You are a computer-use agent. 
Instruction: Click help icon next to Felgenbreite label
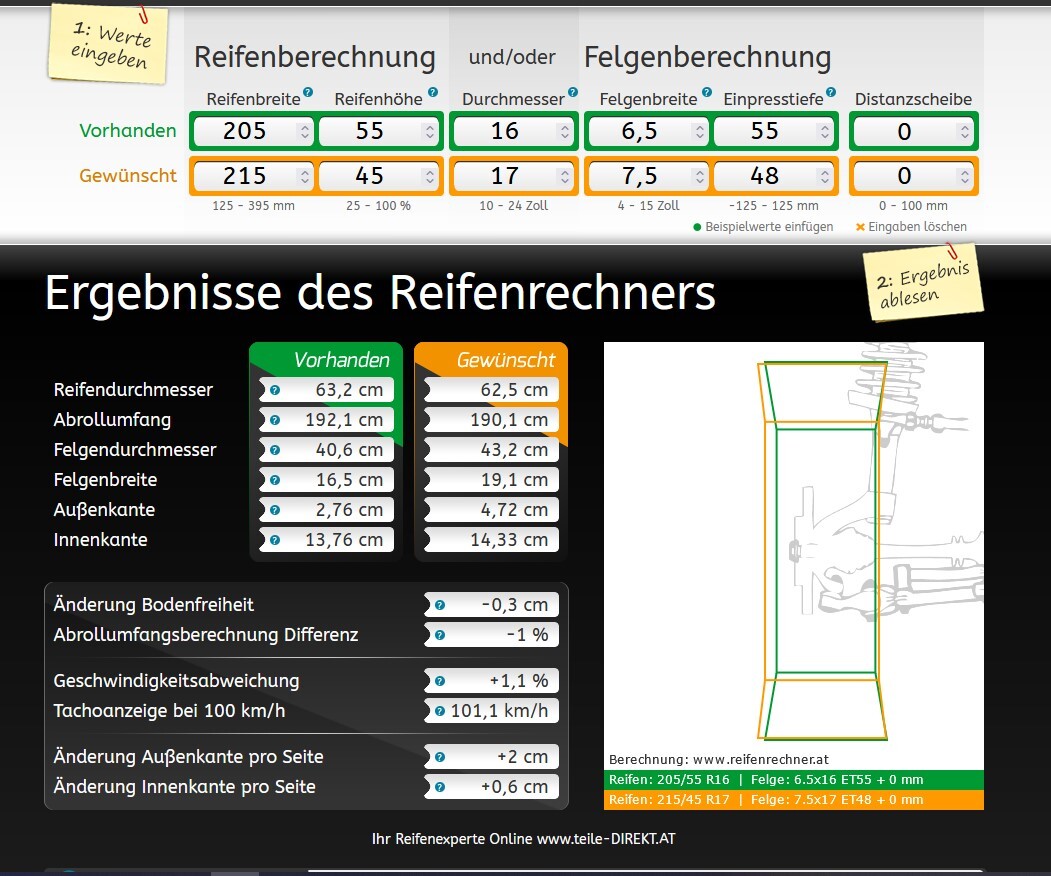(706, 92)
